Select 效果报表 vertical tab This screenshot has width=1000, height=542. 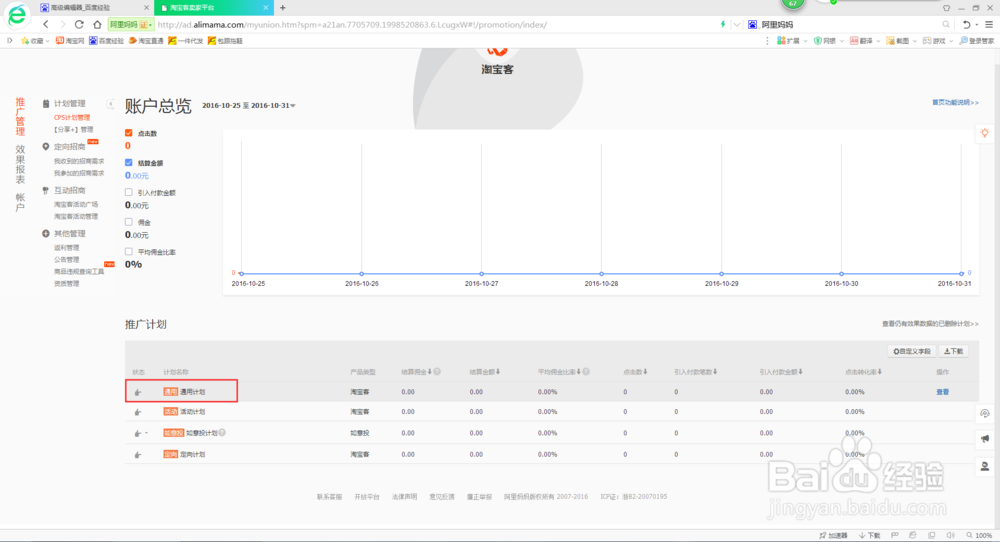(20, 163)
